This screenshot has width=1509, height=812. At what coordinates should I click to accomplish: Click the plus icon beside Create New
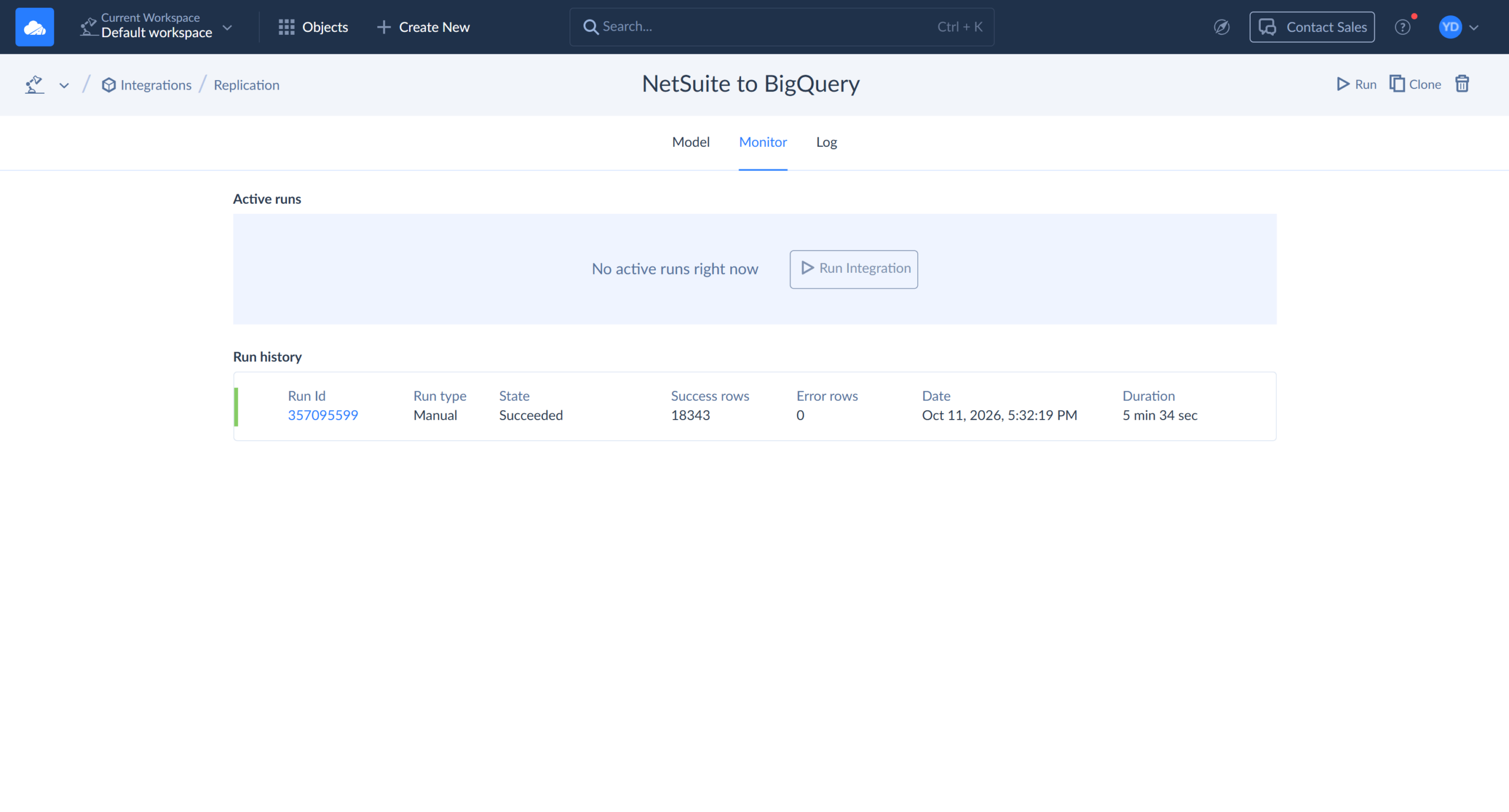coord(384,27)
